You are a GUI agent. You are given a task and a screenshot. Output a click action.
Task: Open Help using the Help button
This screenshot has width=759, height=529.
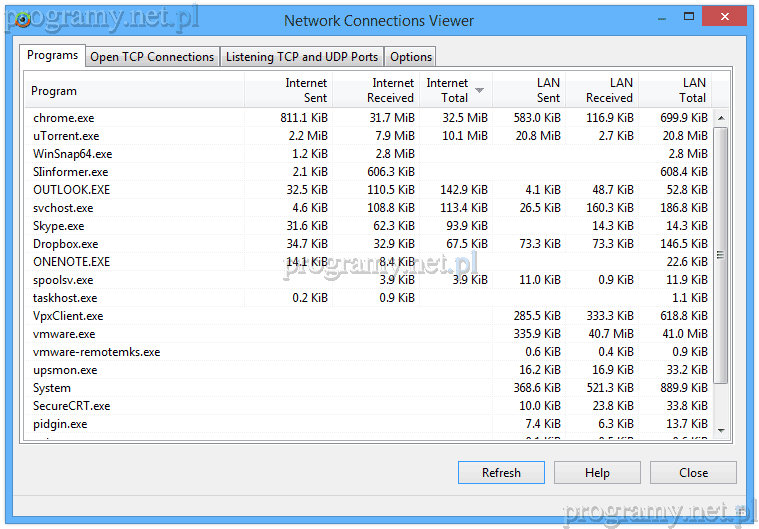(x=597, y=473)
